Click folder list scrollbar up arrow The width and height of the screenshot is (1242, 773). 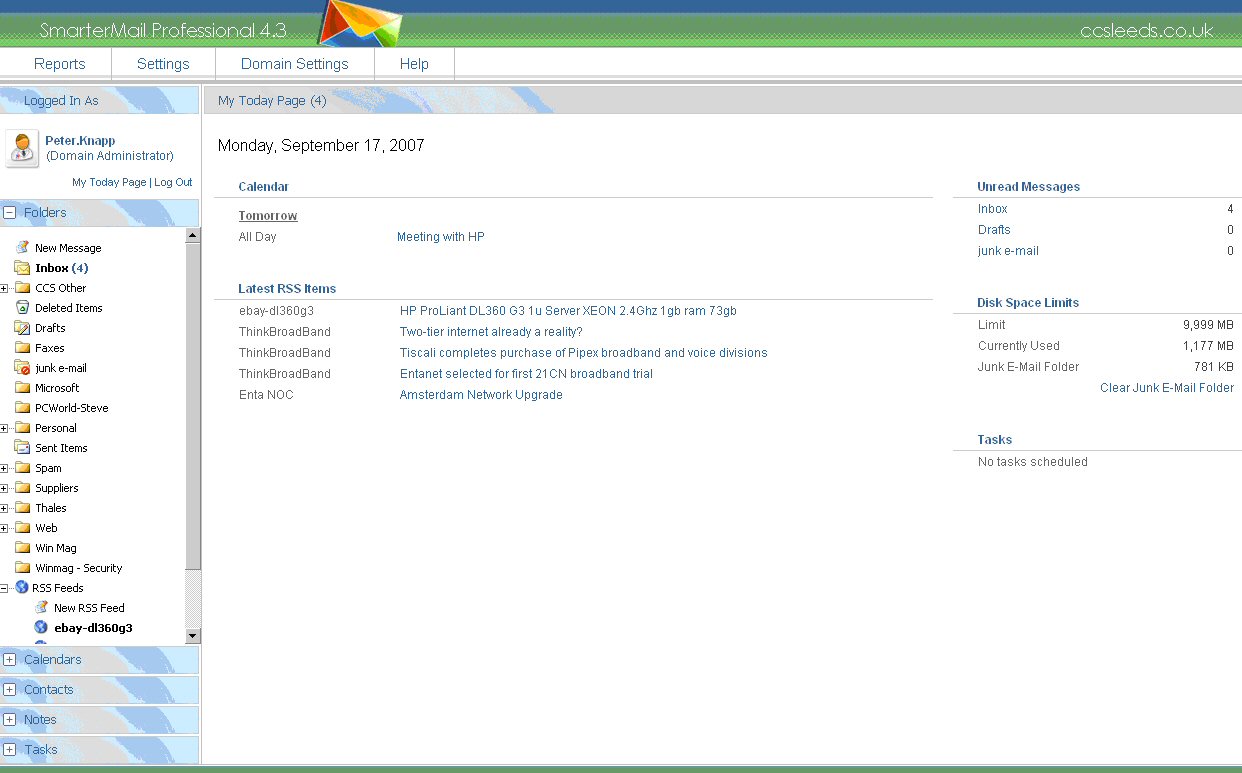pyautogui.click(x=193, y=235)
